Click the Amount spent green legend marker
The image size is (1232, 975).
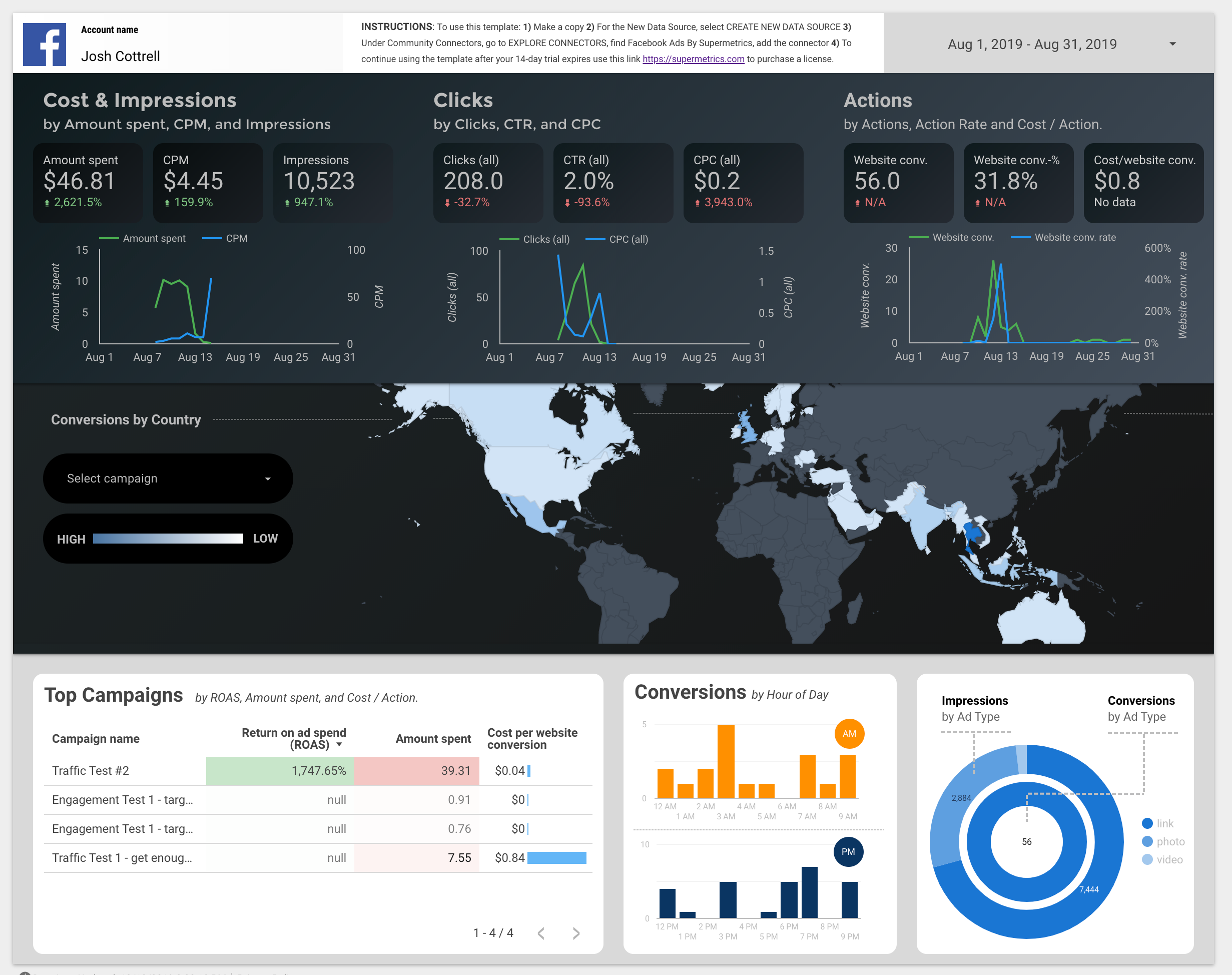[x=109, y=239]
